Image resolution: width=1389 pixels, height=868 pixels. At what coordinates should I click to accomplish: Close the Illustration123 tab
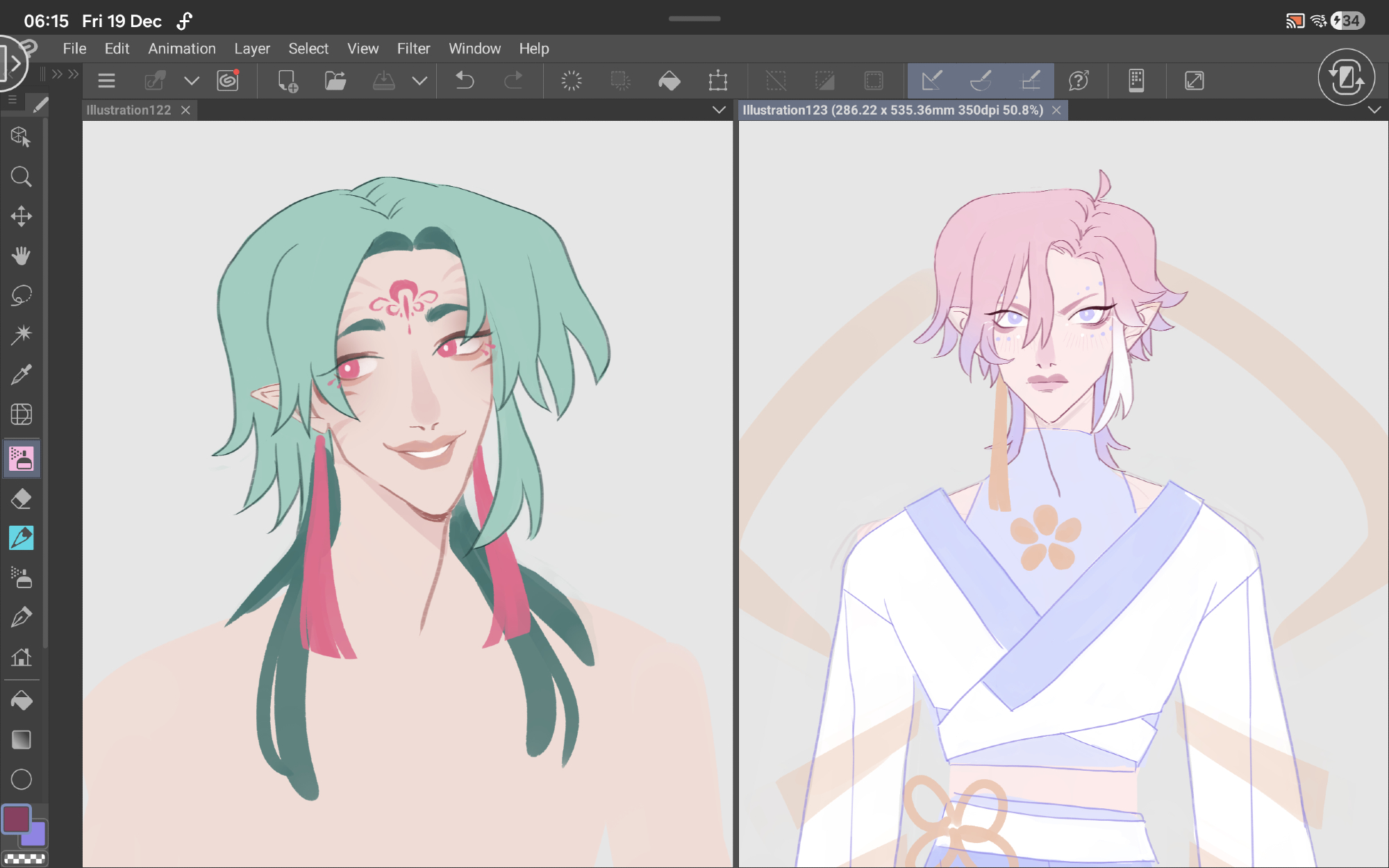[1056, 110]
